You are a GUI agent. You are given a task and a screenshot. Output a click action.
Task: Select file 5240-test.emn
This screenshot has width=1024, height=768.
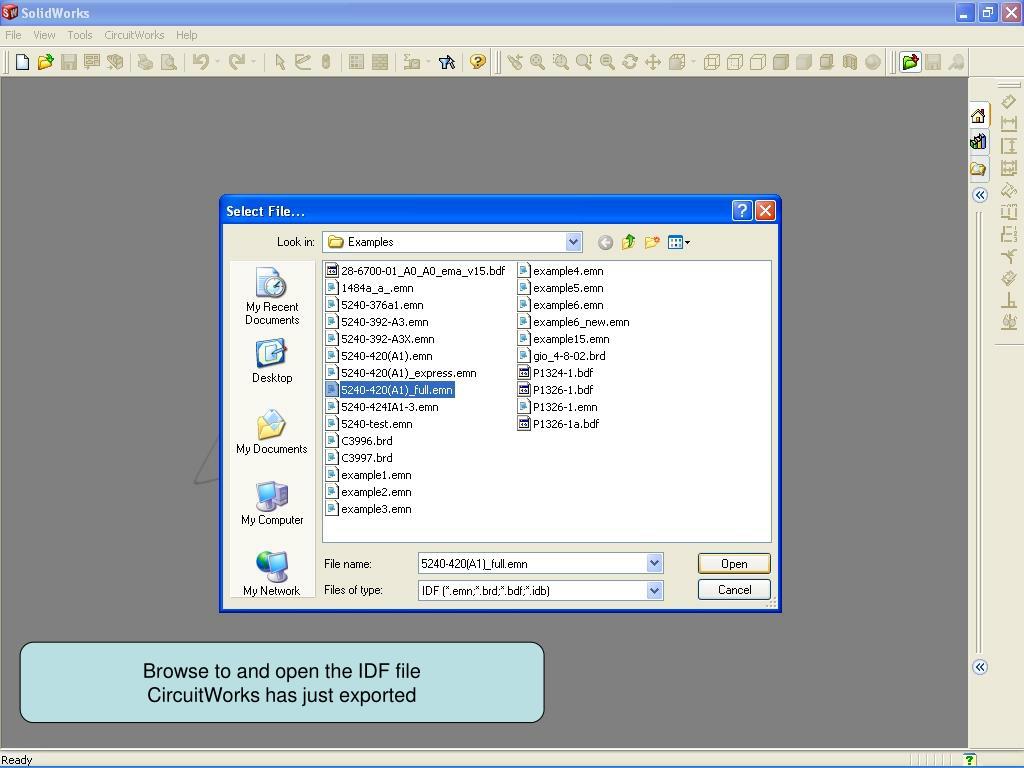coord(370,424)
